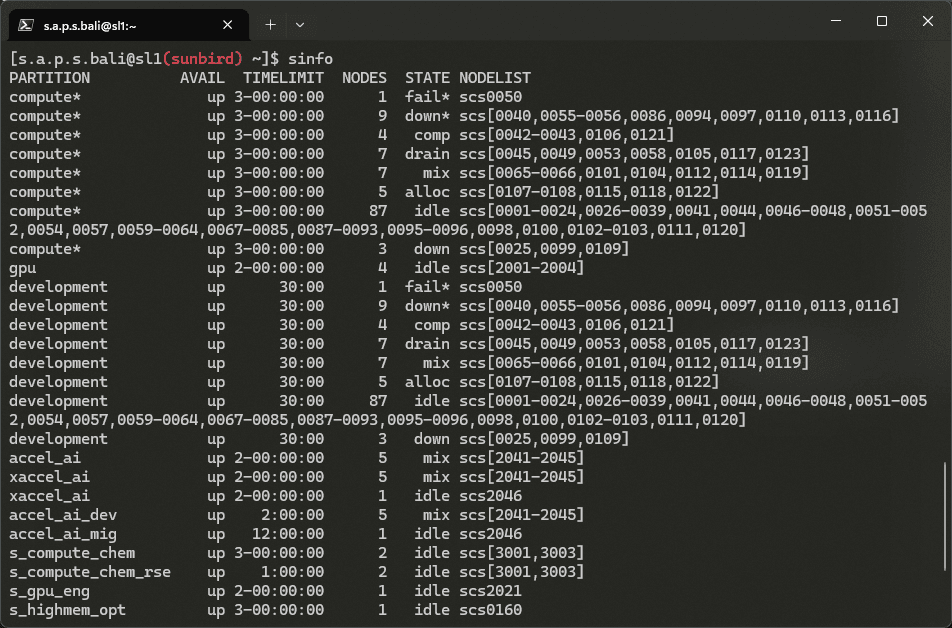Viewport: 952px width, 628px height.
Task: Click the down* state entry
Action: [x=428, y=115]
